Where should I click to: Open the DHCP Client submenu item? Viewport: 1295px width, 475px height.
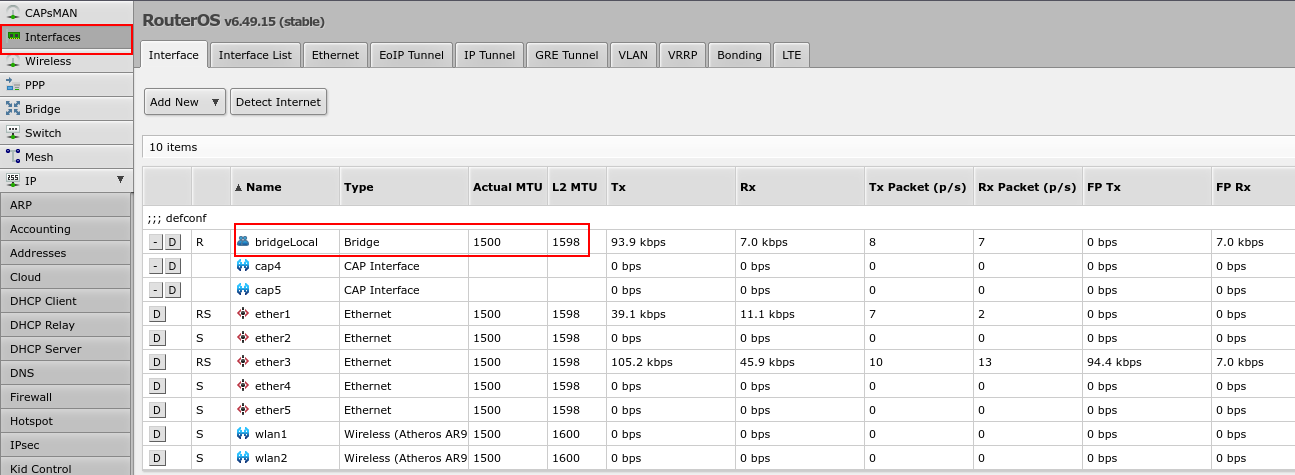[65, 301]
